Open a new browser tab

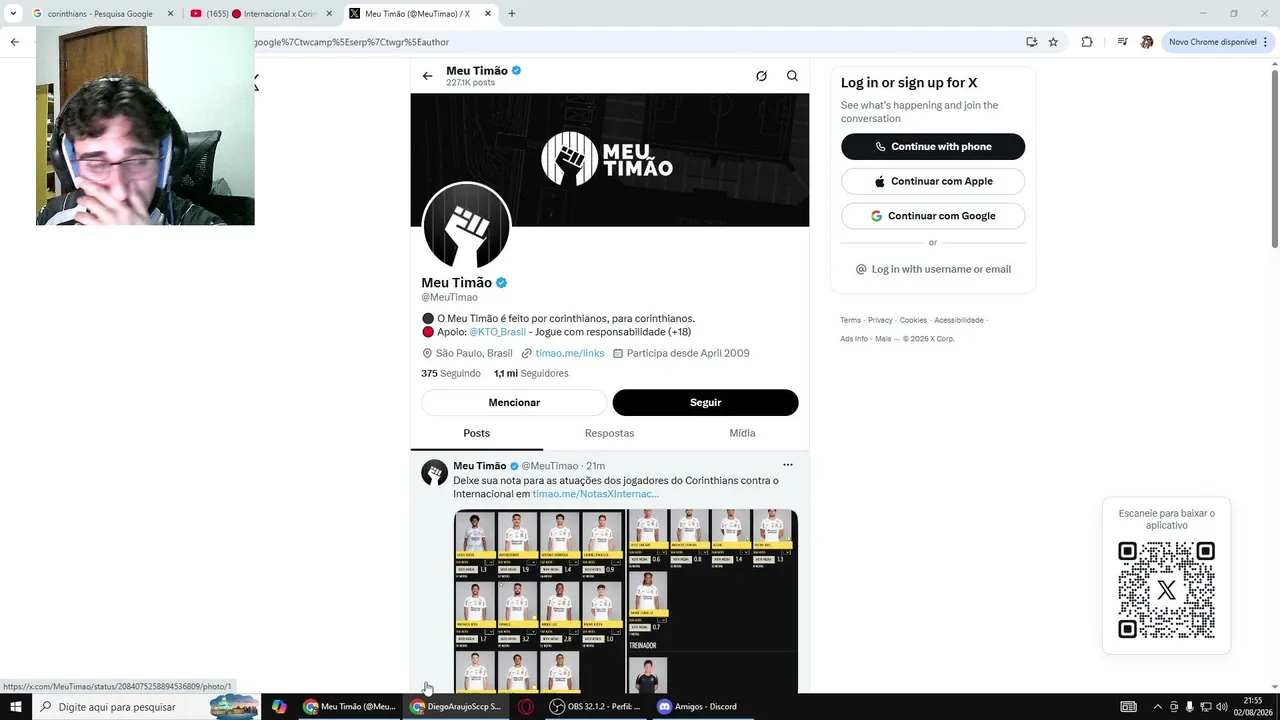pyautogui.click(x=512, y=14)
